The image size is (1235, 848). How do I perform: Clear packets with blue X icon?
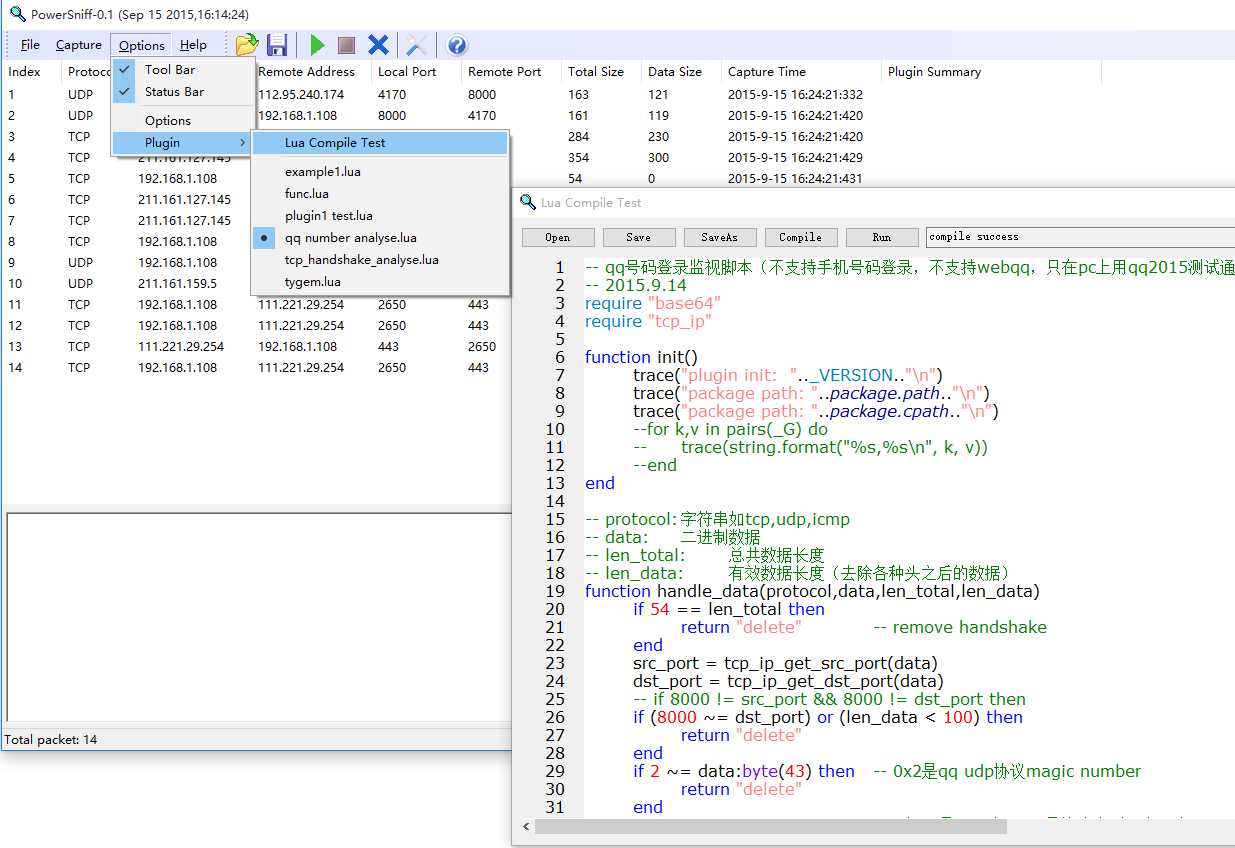378,45
